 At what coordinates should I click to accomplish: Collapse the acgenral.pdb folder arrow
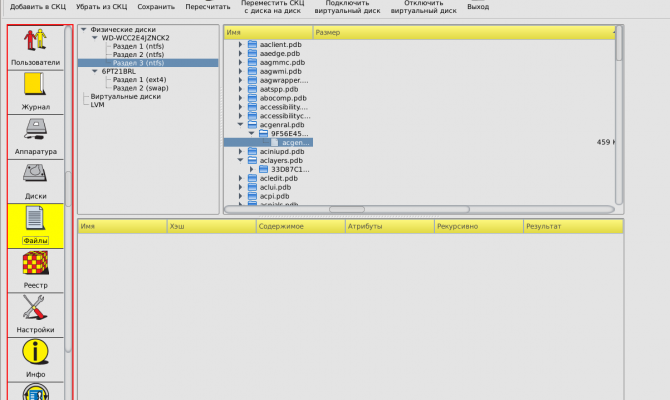tap(241, 125)
